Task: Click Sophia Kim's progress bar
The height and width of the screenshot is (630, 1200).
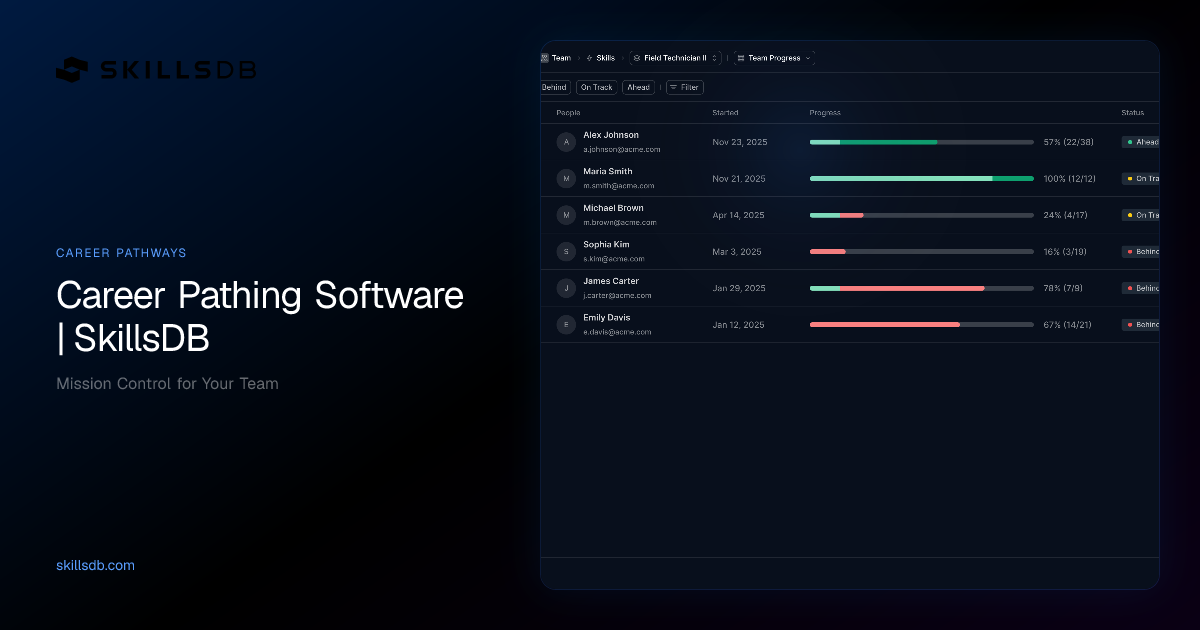Action: [921, 251]
